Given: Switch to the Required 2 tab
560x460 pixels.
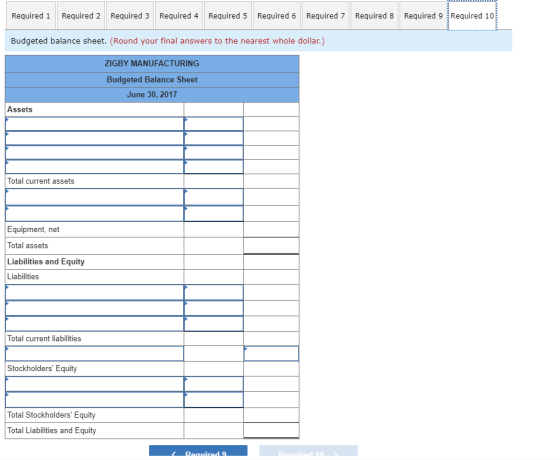Looking at the screenshot, I should pos(81,16).
